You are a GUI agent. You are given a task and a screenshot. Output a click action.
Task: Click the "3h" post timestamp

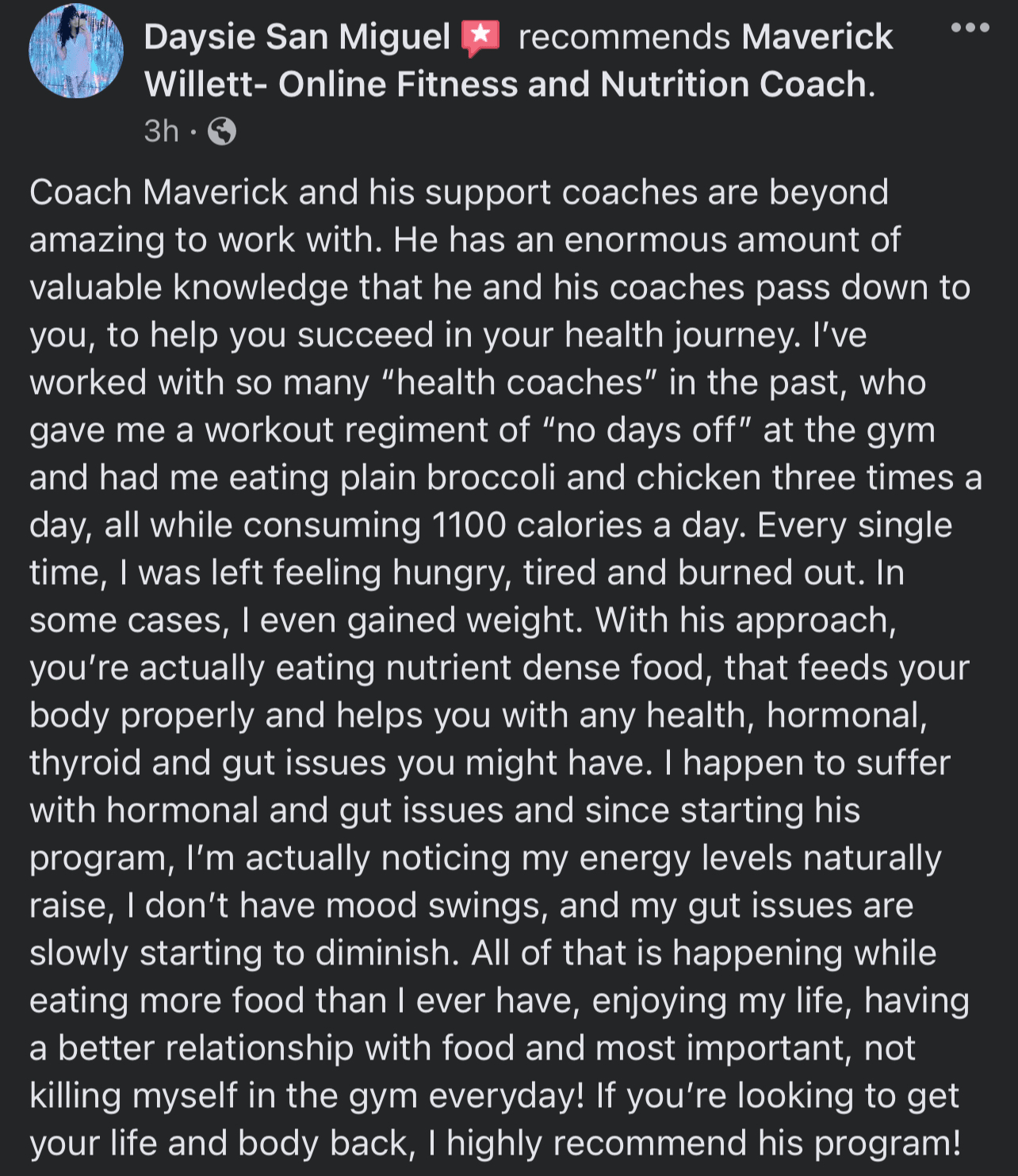tap(161, 131)
